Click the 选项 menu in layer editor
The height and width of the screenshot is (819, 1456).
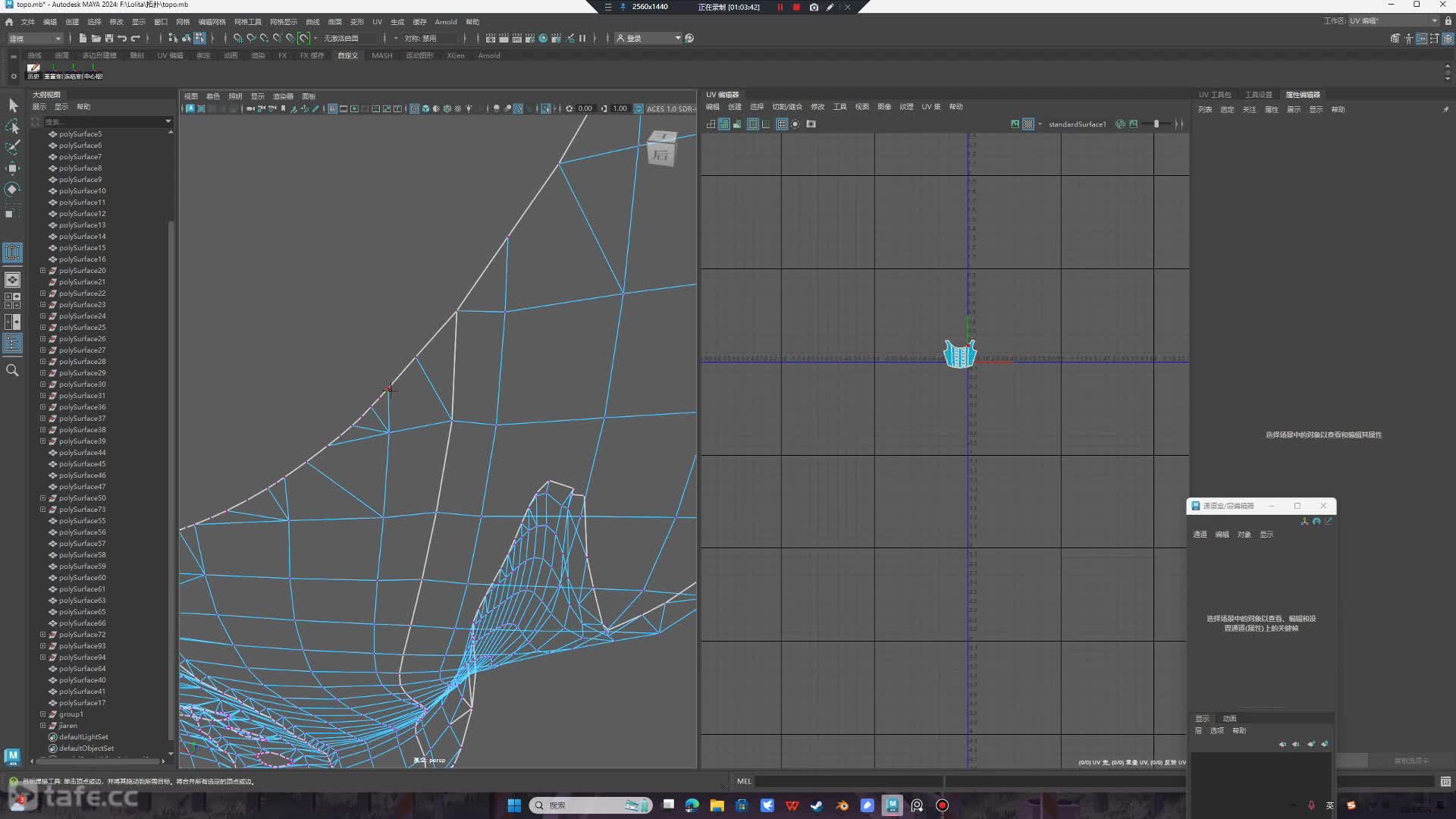pos(1217,731)
